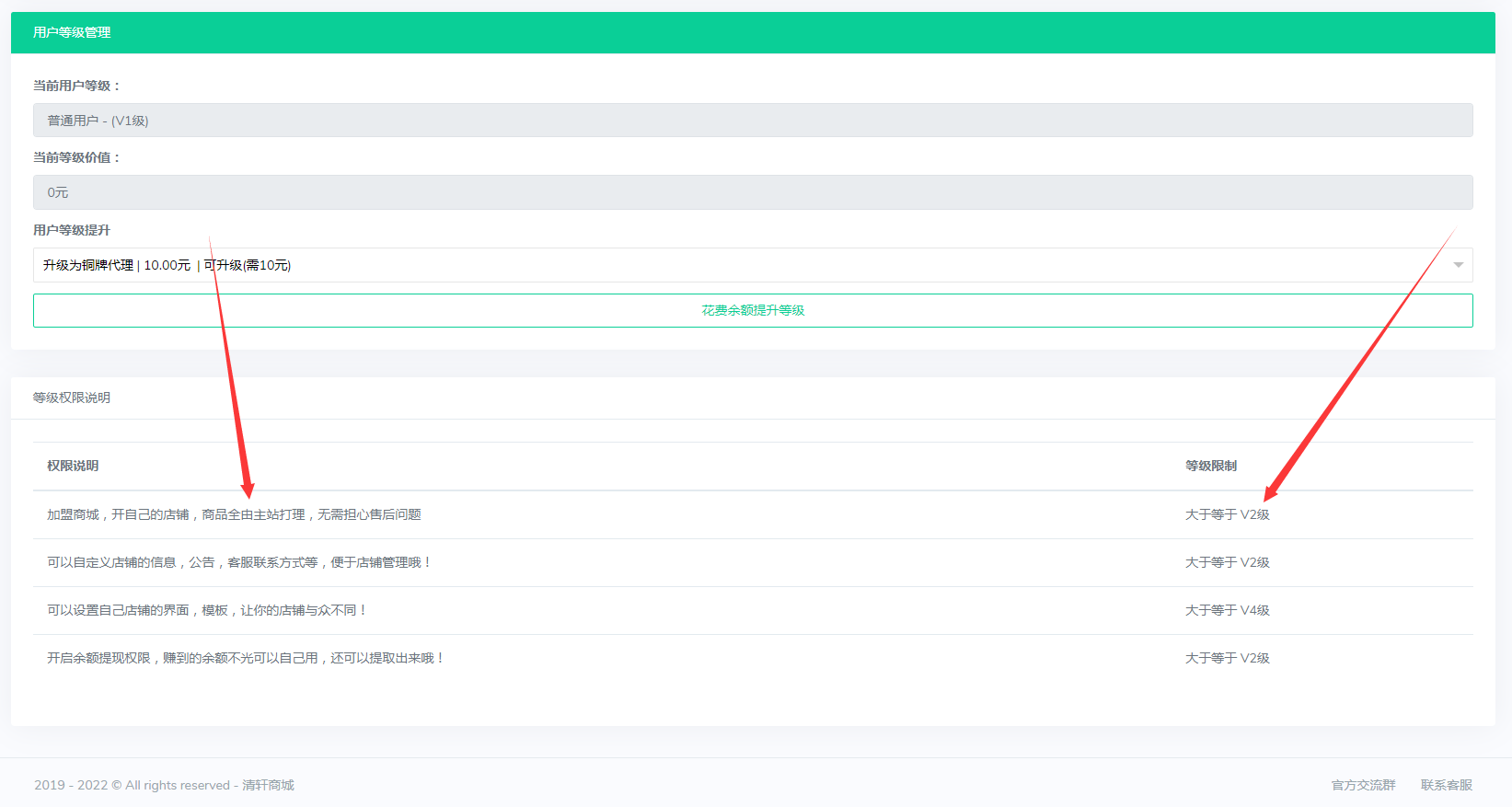Click the 用户等级提升 label
This screenshot has height=807, width=1512.
[x=72, y=230]
